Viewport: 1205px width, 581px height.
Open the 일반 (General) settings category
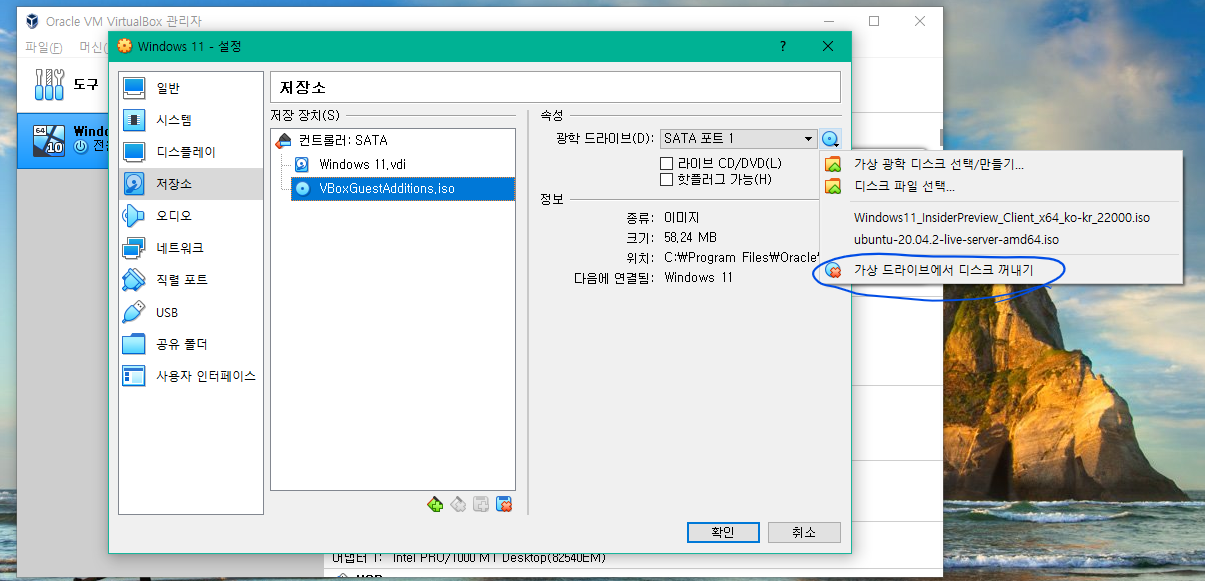pos(190,88)
